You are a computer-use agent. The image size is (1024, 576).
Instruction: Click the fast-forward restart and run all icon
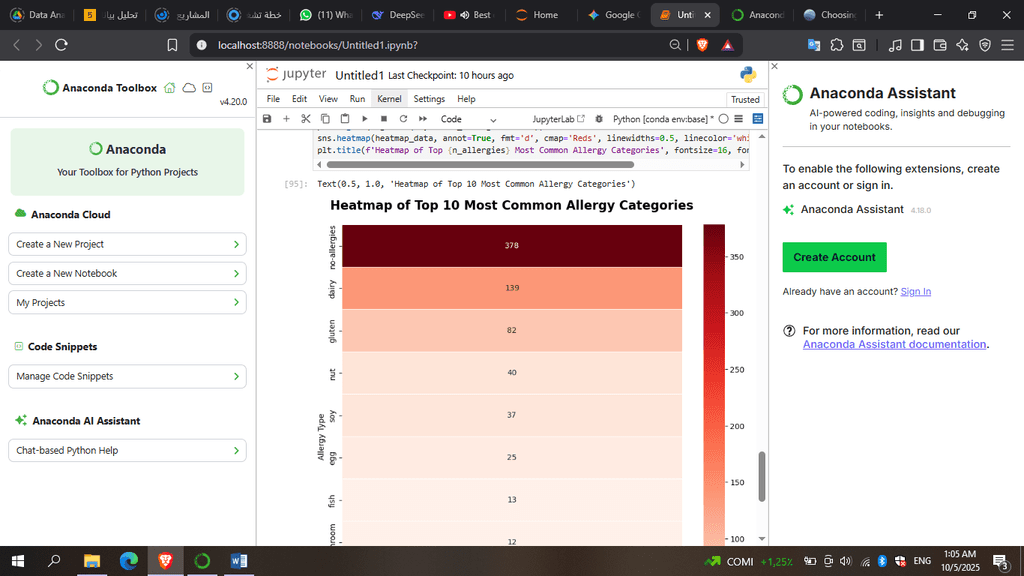tap(423, 119)
